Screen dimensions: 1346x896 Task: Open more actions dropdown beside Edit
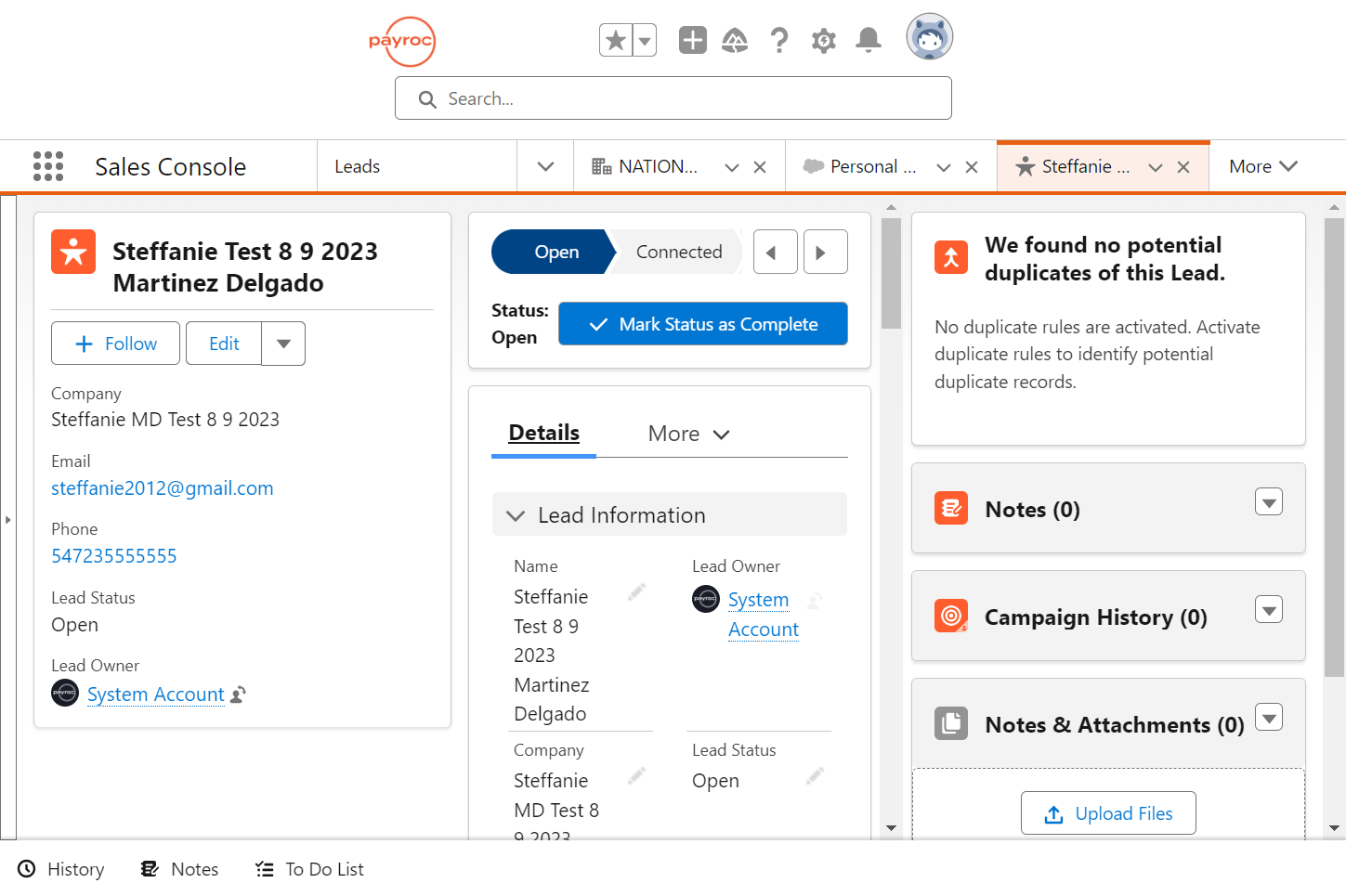[284, 344]
